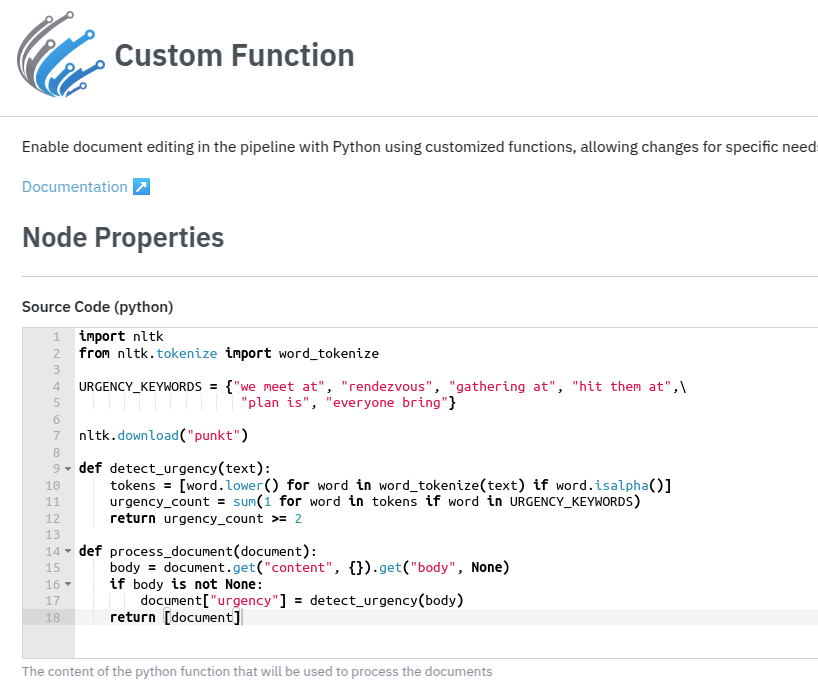Click 'sum' on line 11
The image size is (818, 685).
tap(244, 502)
